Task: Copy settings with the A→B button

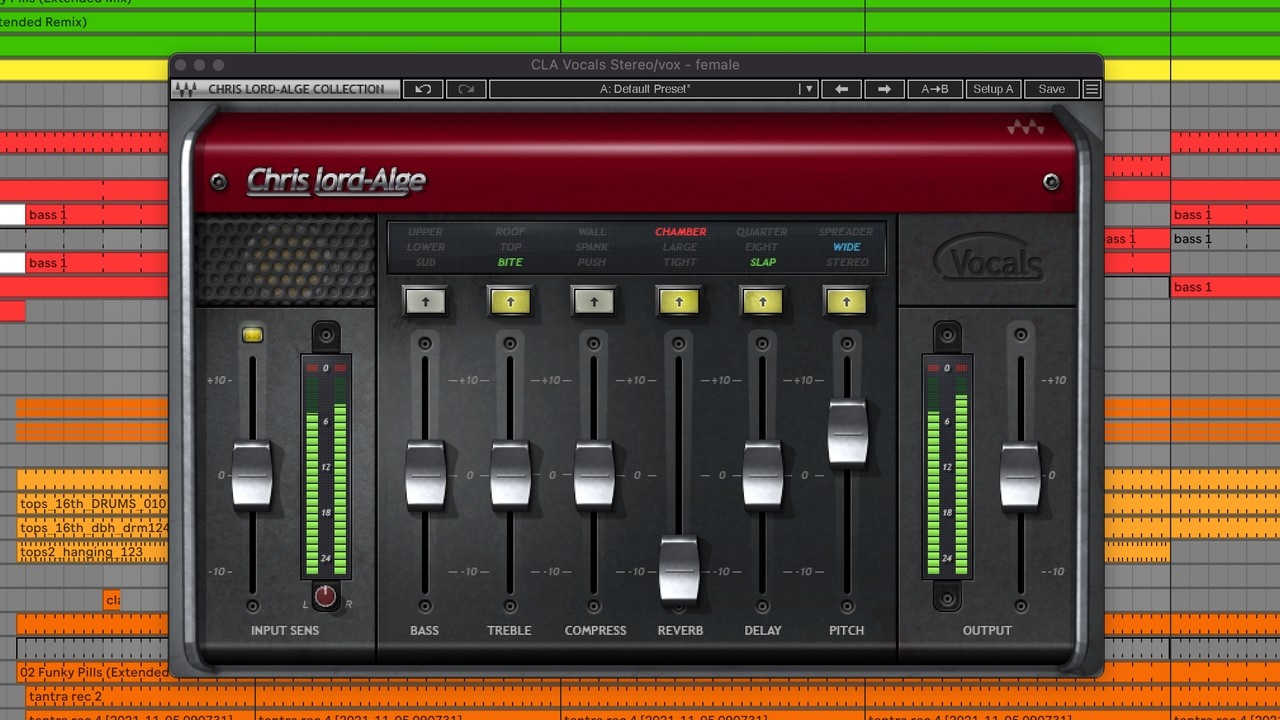Action: point(935,89)
